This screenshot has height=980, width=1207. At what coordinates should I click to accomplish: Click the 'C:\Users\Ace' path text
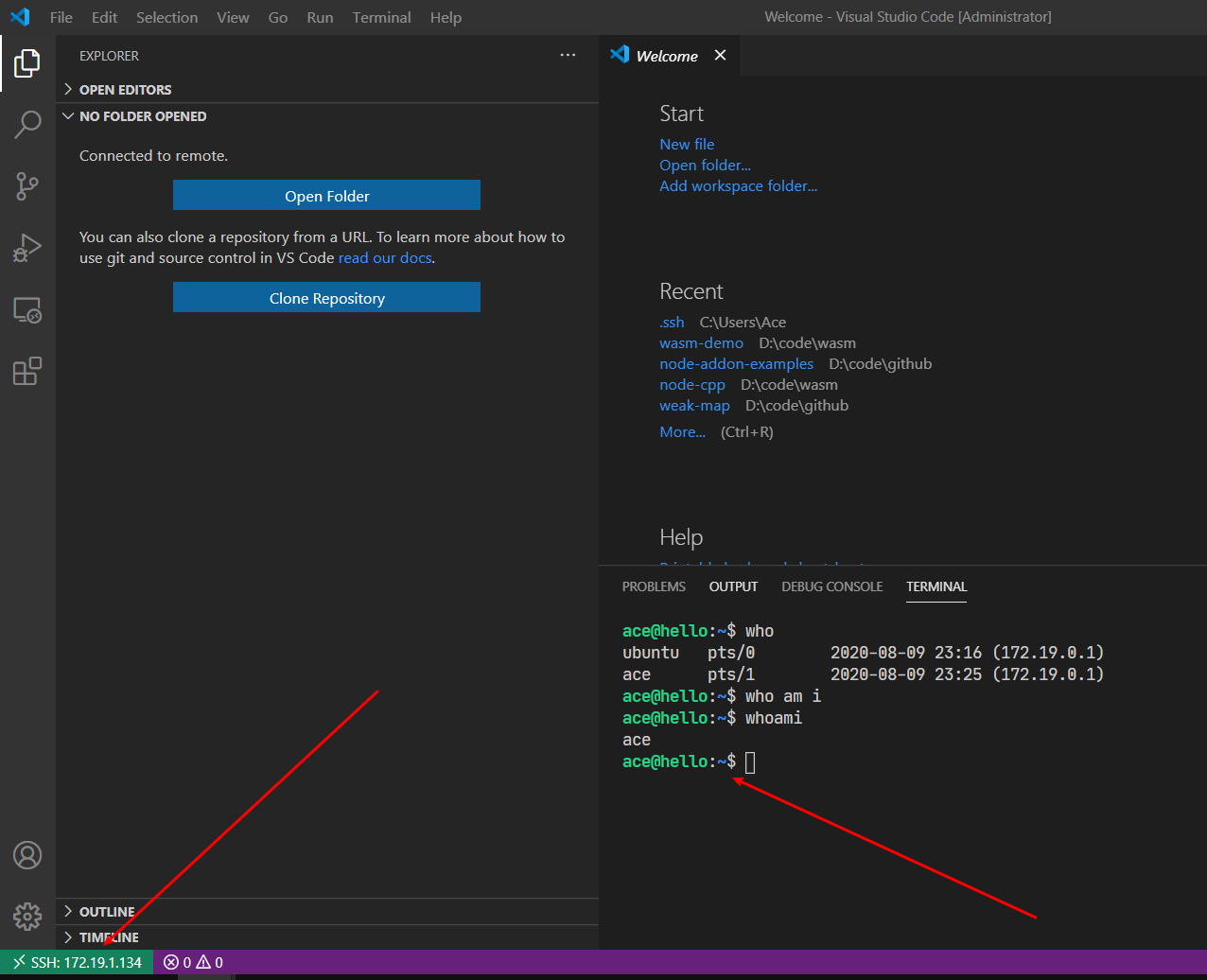click(x=743, y=322)
